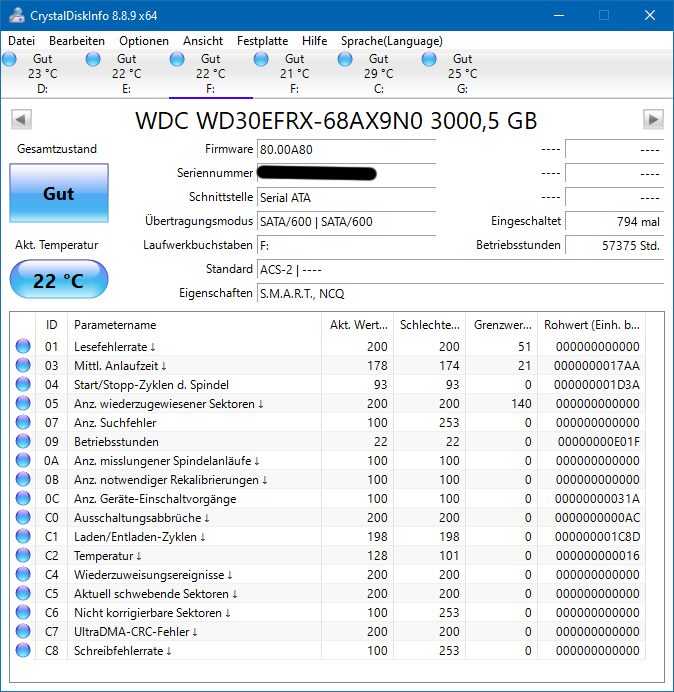
Task: Click status orb of Nicht korrigierbare Sektoren row
Action: coord(23,612)
